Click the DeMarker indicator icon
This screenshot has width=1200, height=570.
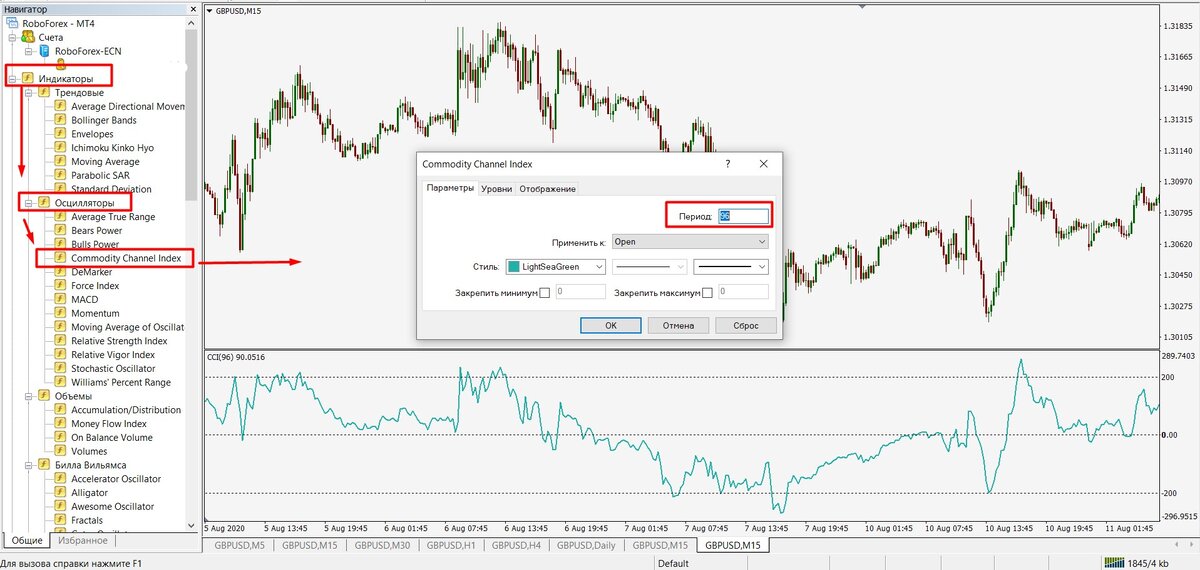[x=60, y=272]
